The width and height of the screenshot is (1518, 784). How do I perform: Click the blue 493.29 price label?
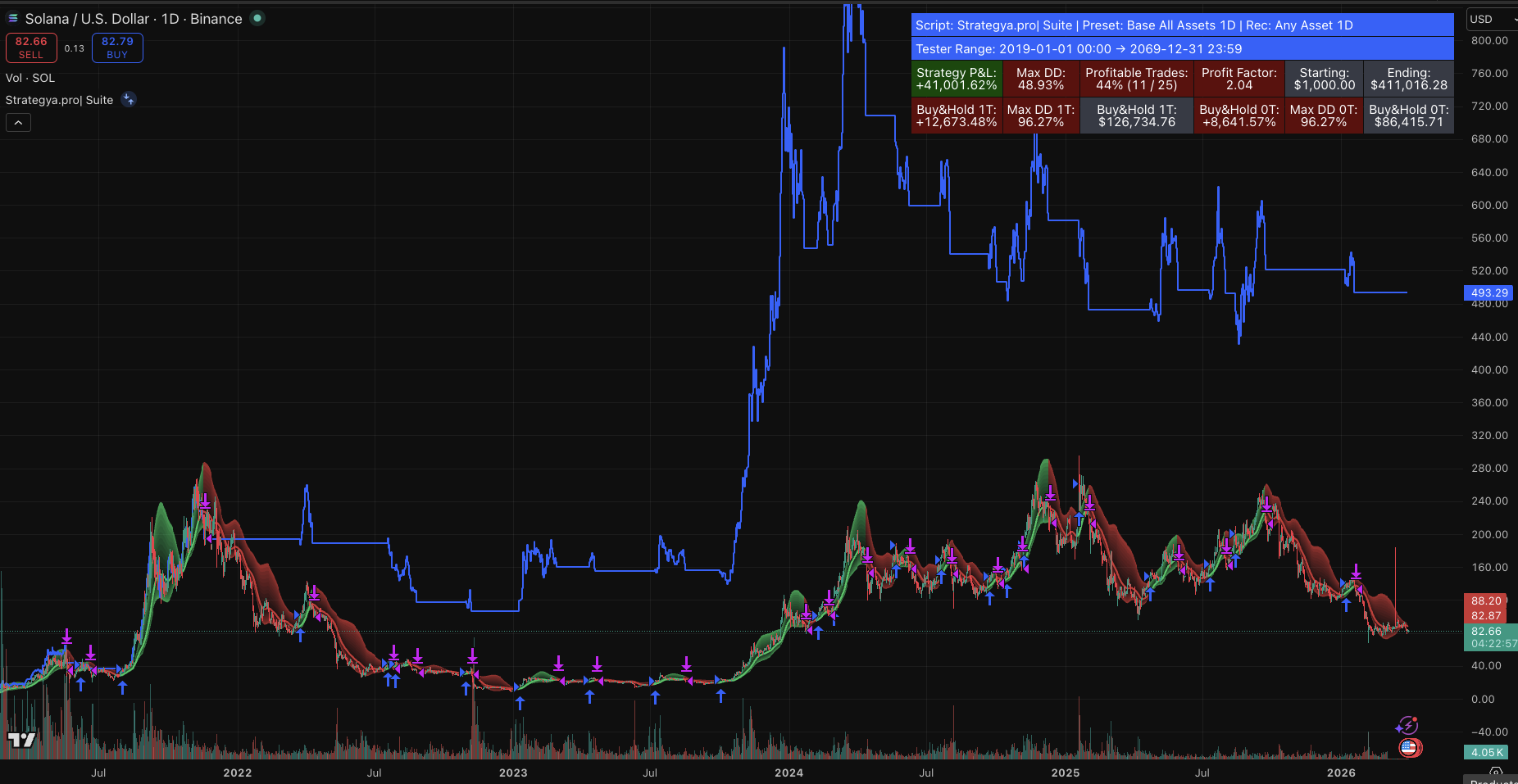point(1488,292)
